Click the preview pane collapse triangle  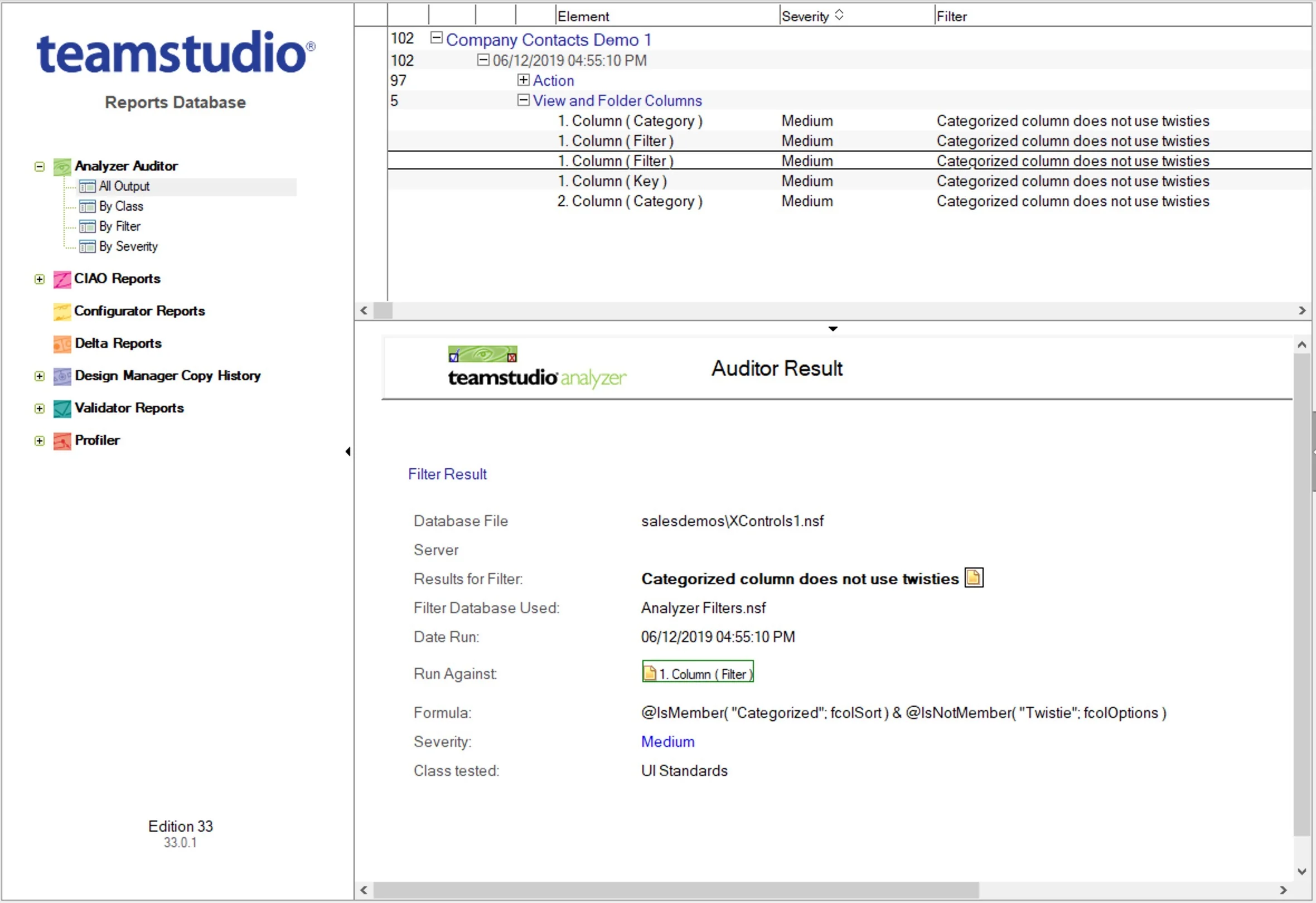pyautogui.click(x=833, y=328)
